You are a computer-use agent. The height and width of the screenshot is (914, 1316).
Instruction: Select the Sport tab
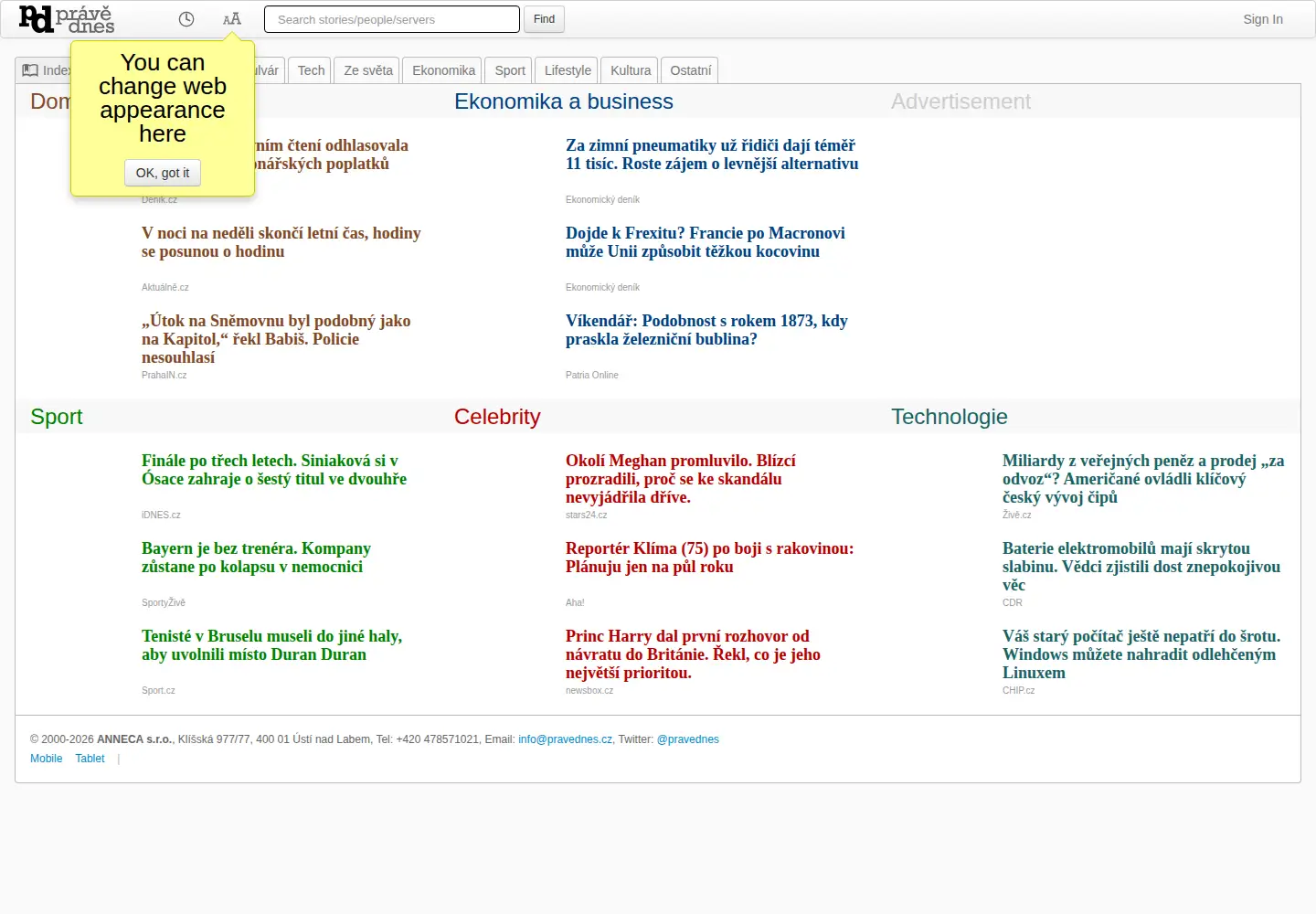click(510, 70)
